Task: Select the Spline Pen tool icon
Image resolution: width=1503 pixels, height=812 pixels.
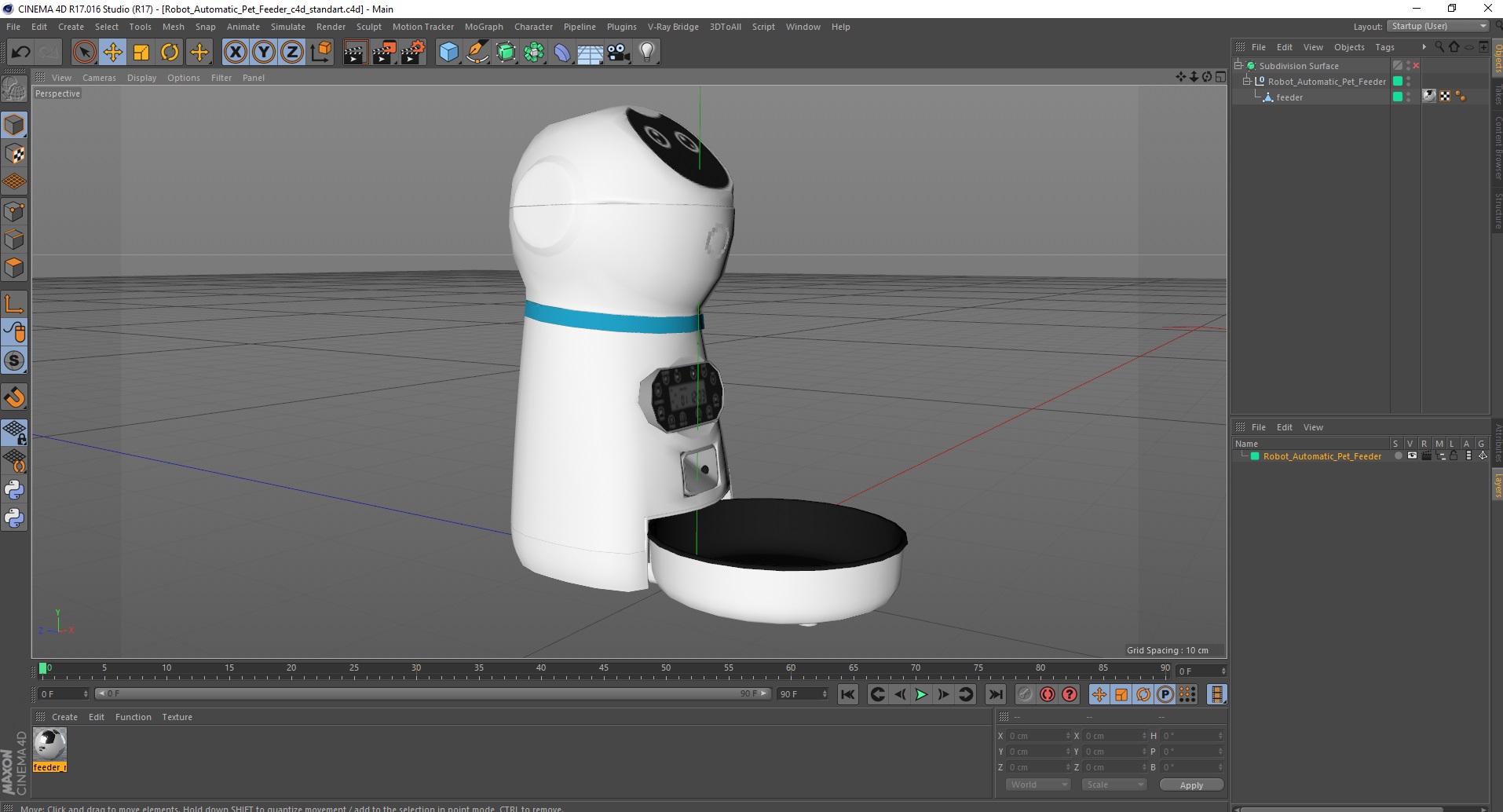Action: point(477,53)
